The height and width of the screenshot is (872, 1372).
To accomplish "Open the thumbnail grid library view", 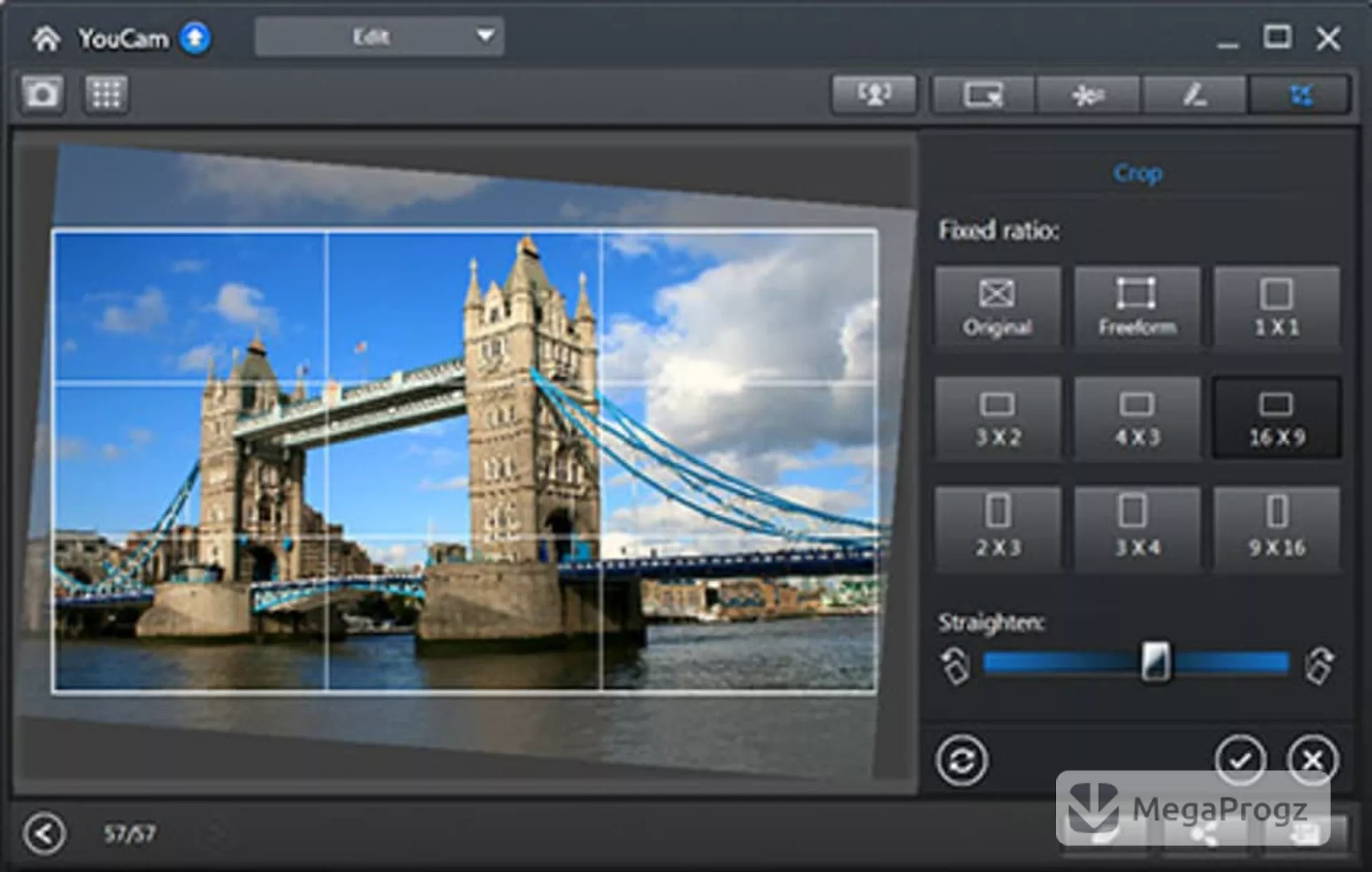I will [106, 94].
